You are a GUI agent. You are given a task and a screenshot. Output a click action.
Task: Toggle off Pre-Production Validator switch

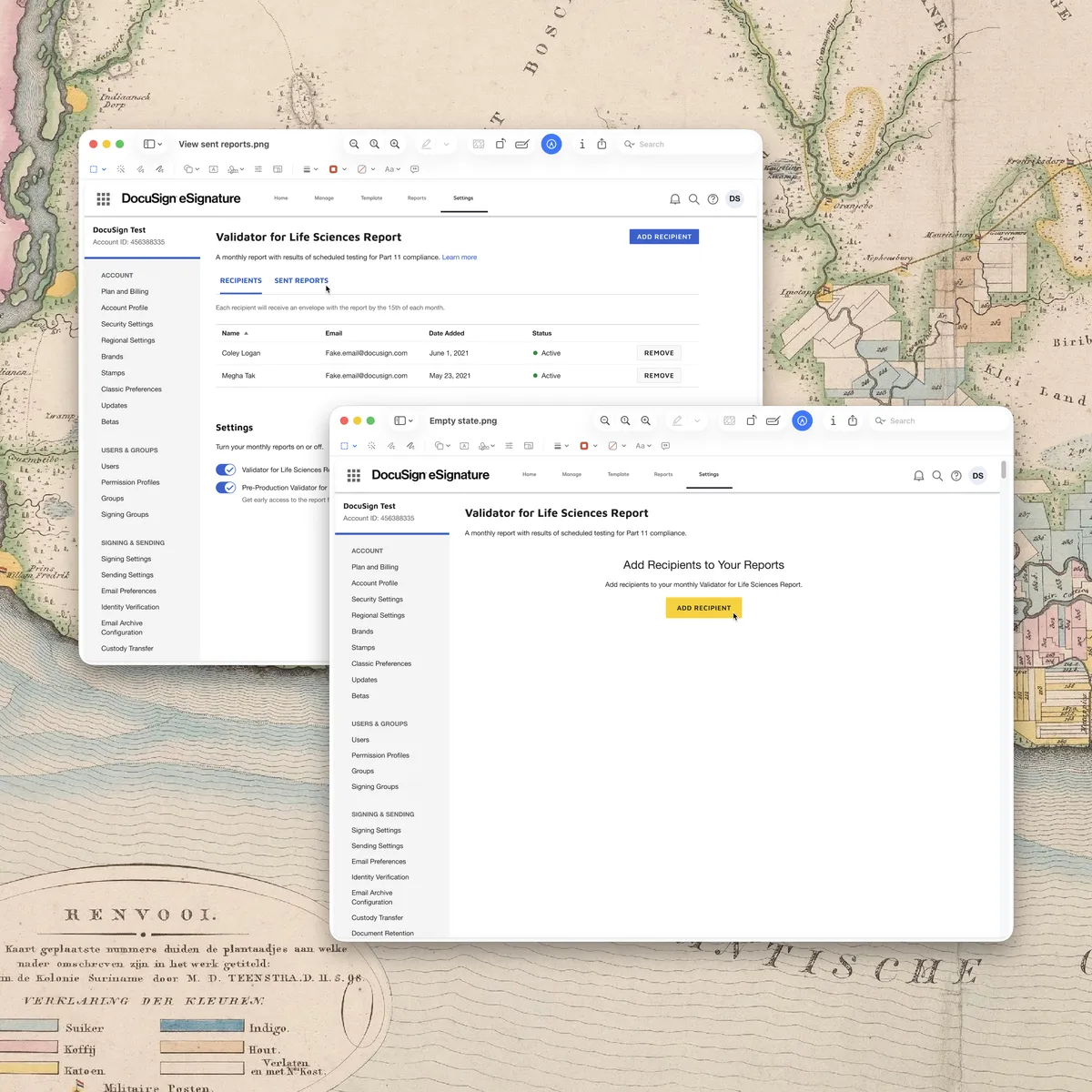click(226, 488)
